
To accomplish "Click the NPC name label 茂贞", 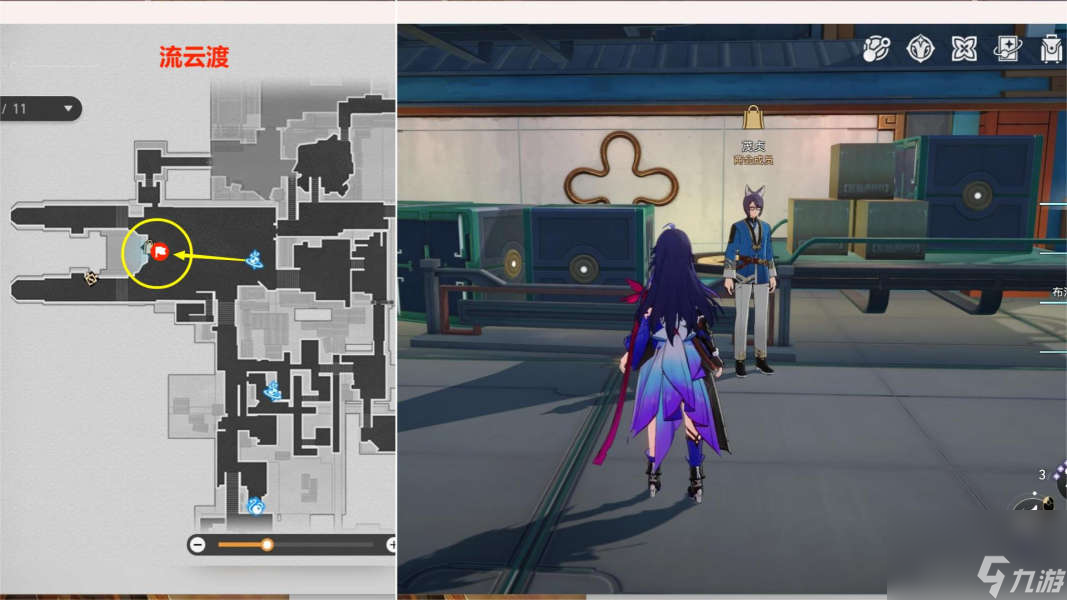I will pos(753,146).
